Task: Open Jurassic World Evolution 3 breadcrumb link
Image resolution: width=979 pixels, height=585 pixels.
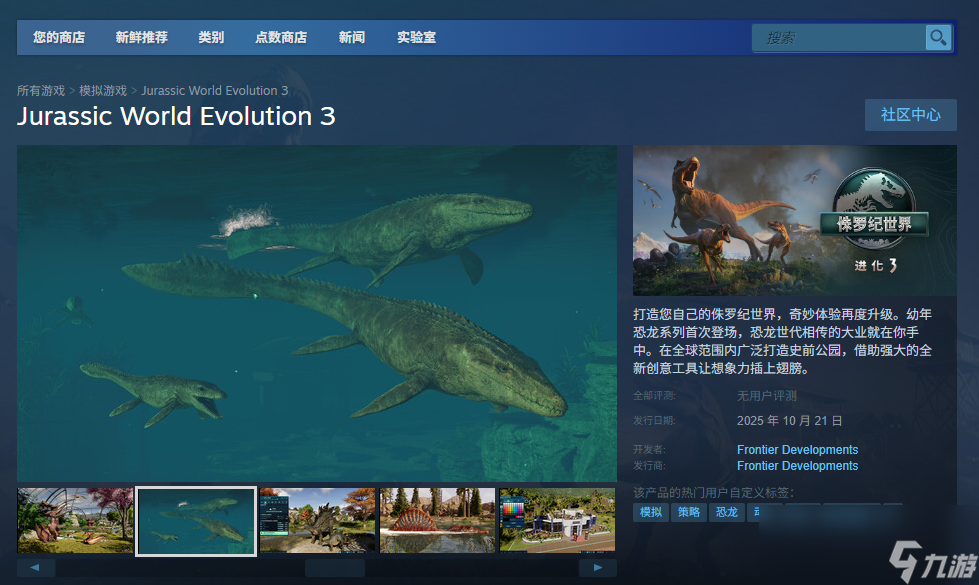Action: click(215, 91)
